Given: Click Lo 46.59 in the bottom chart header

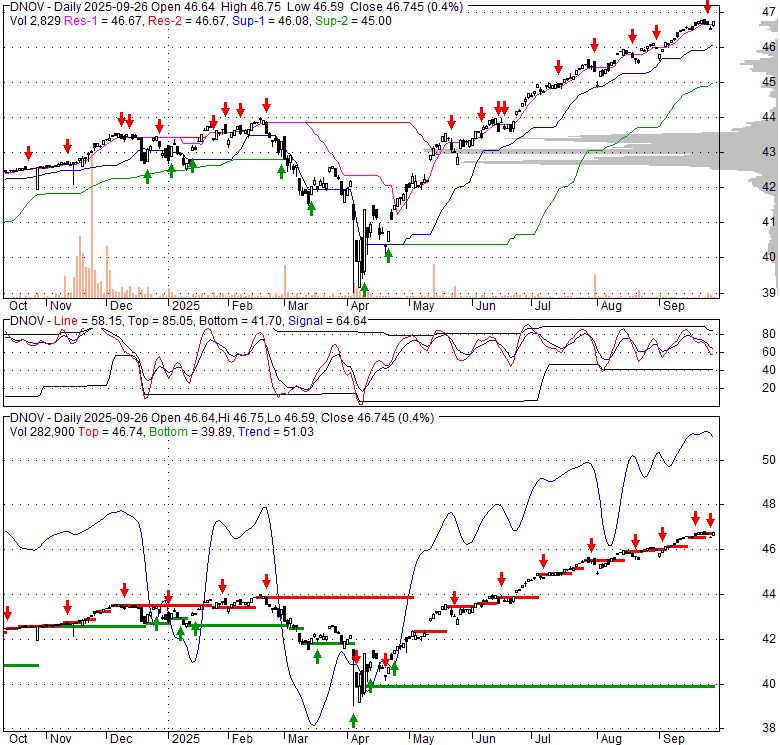Looking at the screenshot, I should click(290, 418).
